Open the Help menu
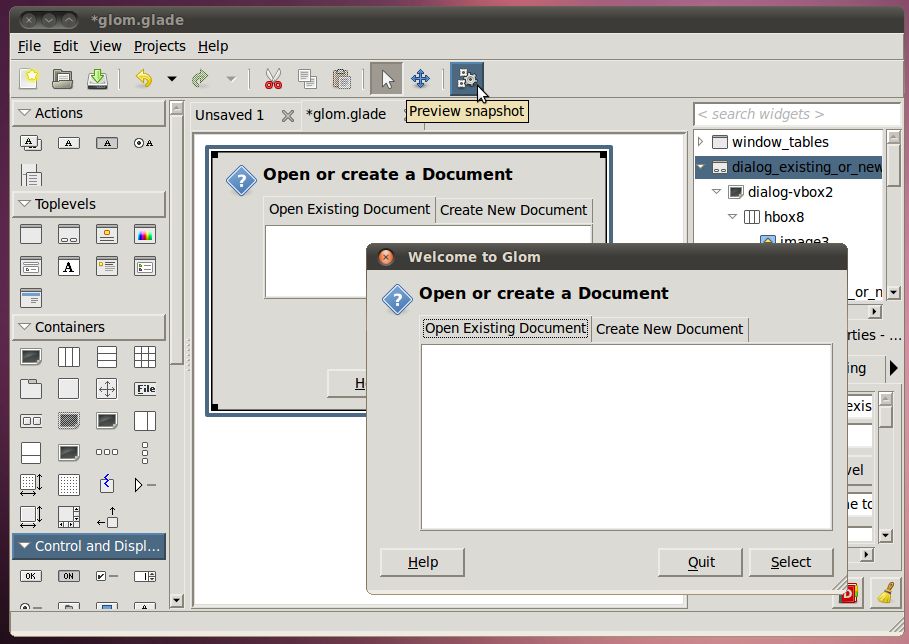 point(213,46)
